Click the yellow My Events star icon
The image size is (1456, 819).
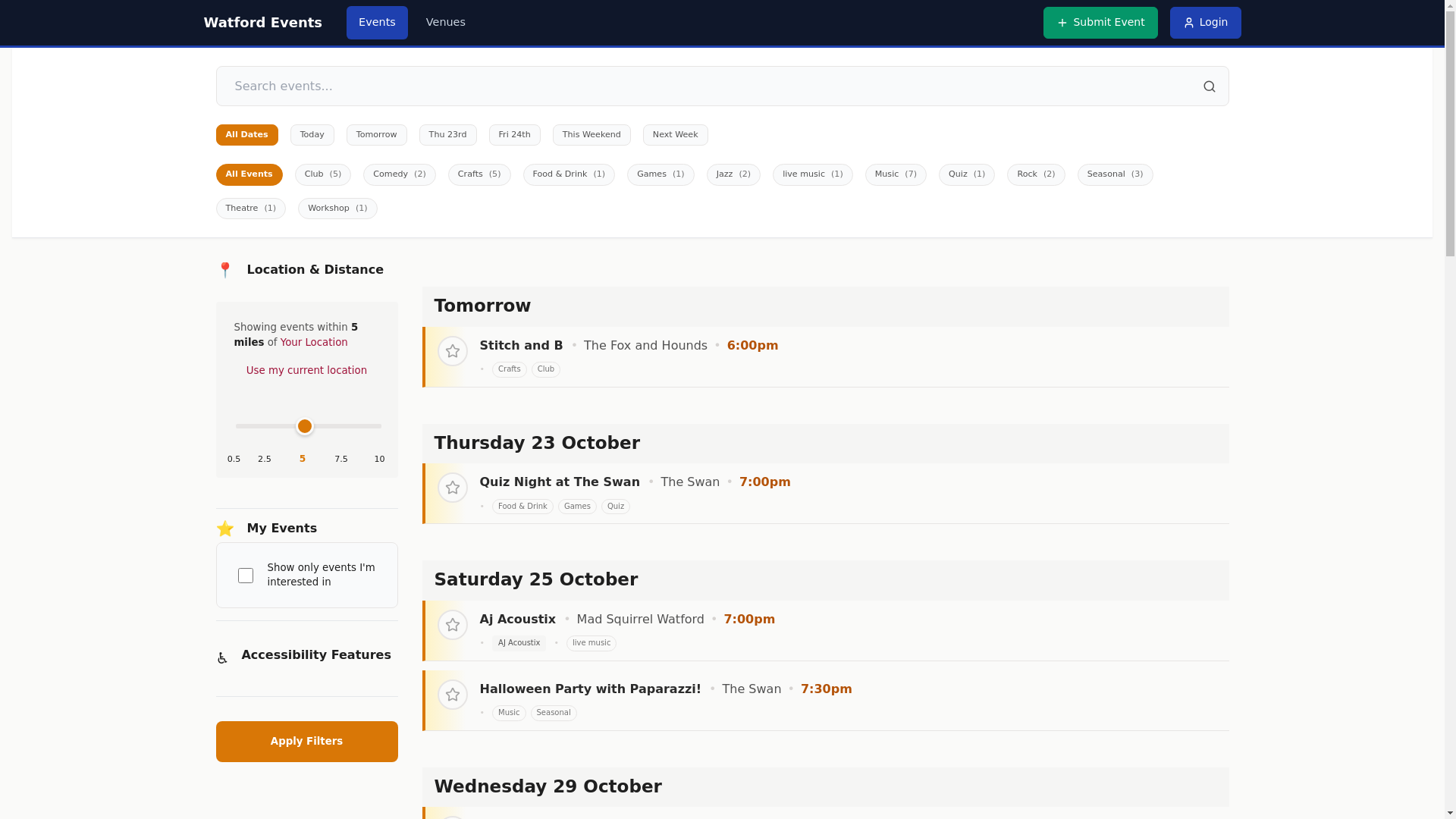[x=225, y=529]
